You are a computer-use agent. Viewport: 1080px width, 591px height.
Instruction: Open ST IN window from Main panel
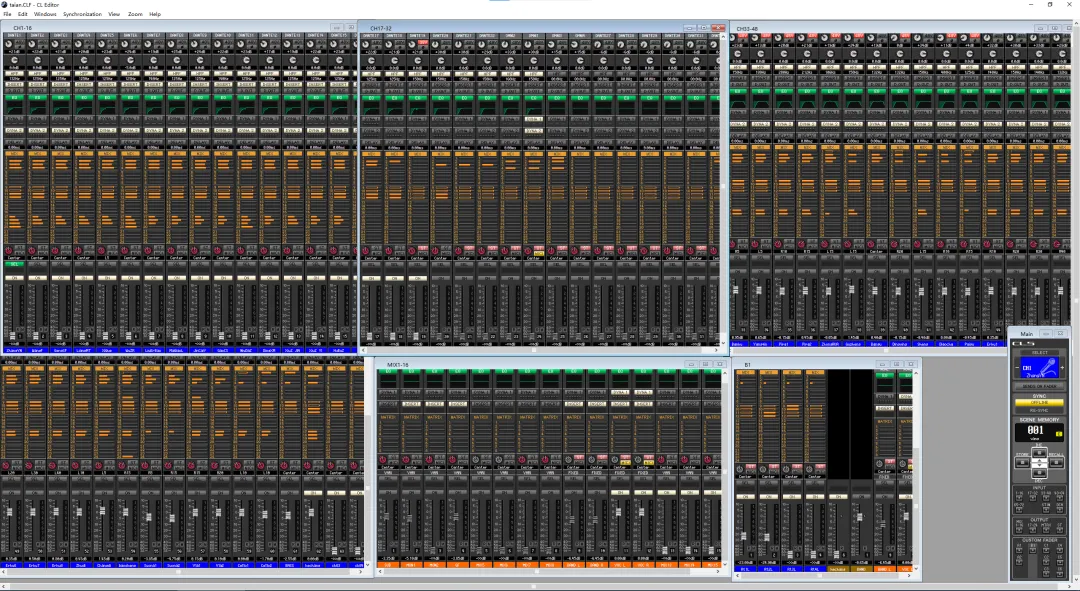pos(1046,510)
